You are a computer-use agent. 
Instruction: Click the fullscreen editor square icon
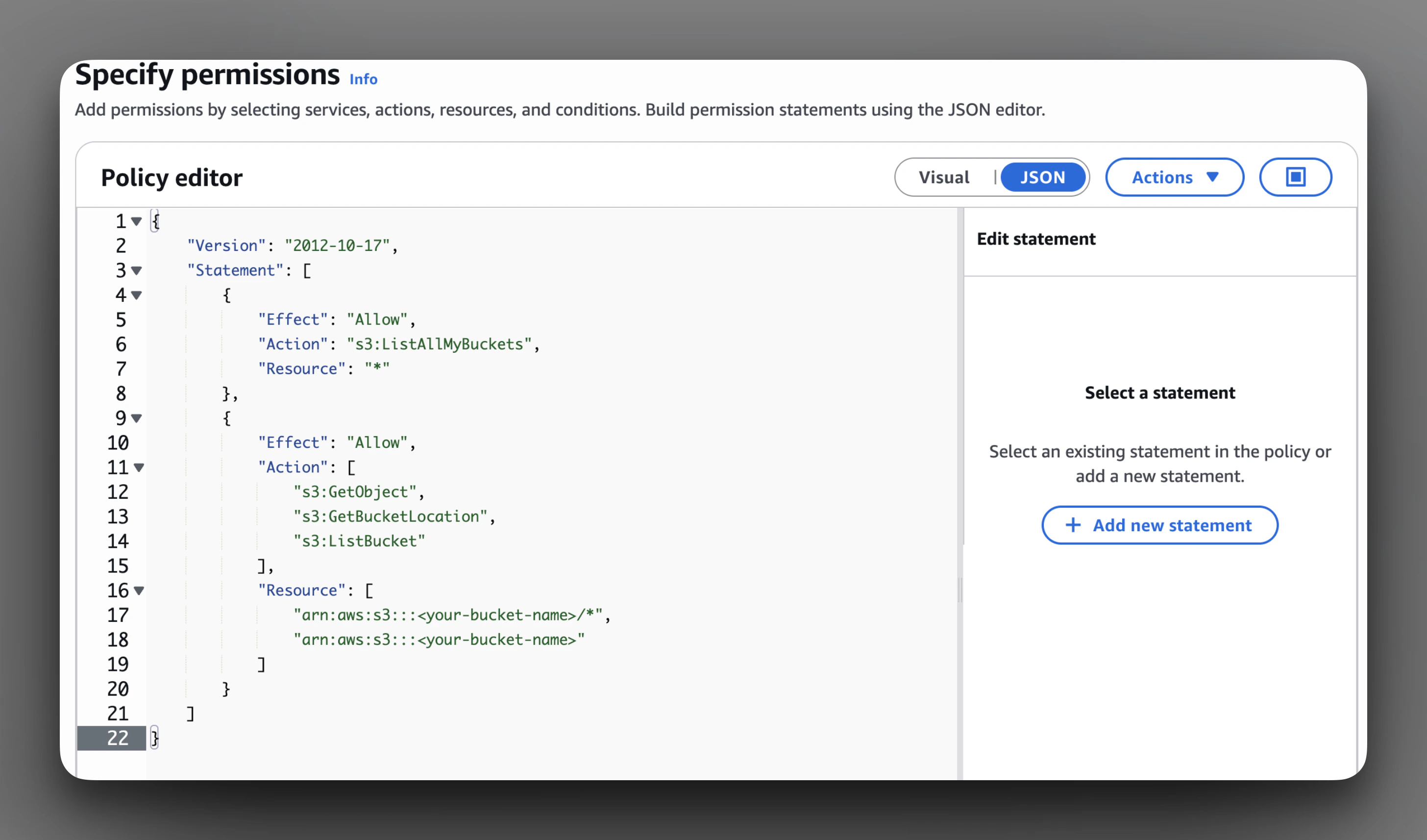tap(1295, 177)
